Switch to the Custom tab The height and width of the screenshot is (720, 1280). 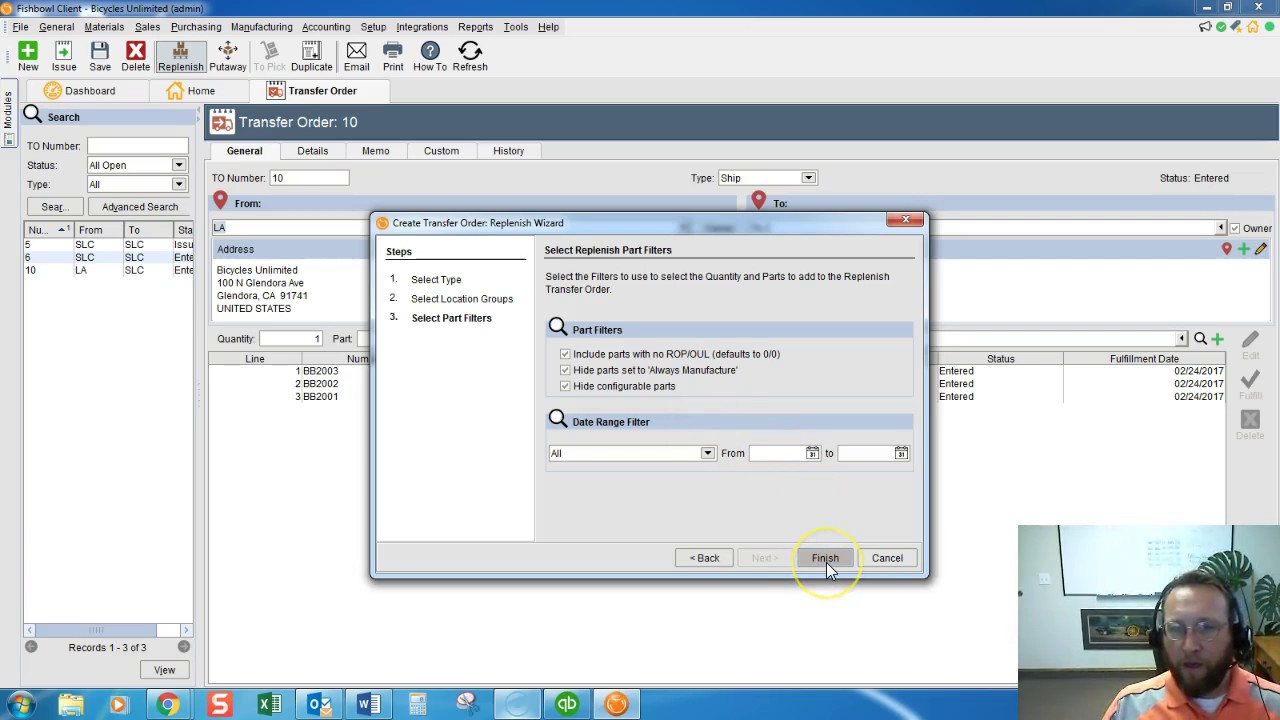pyautogui.click(x=441, y=151)
